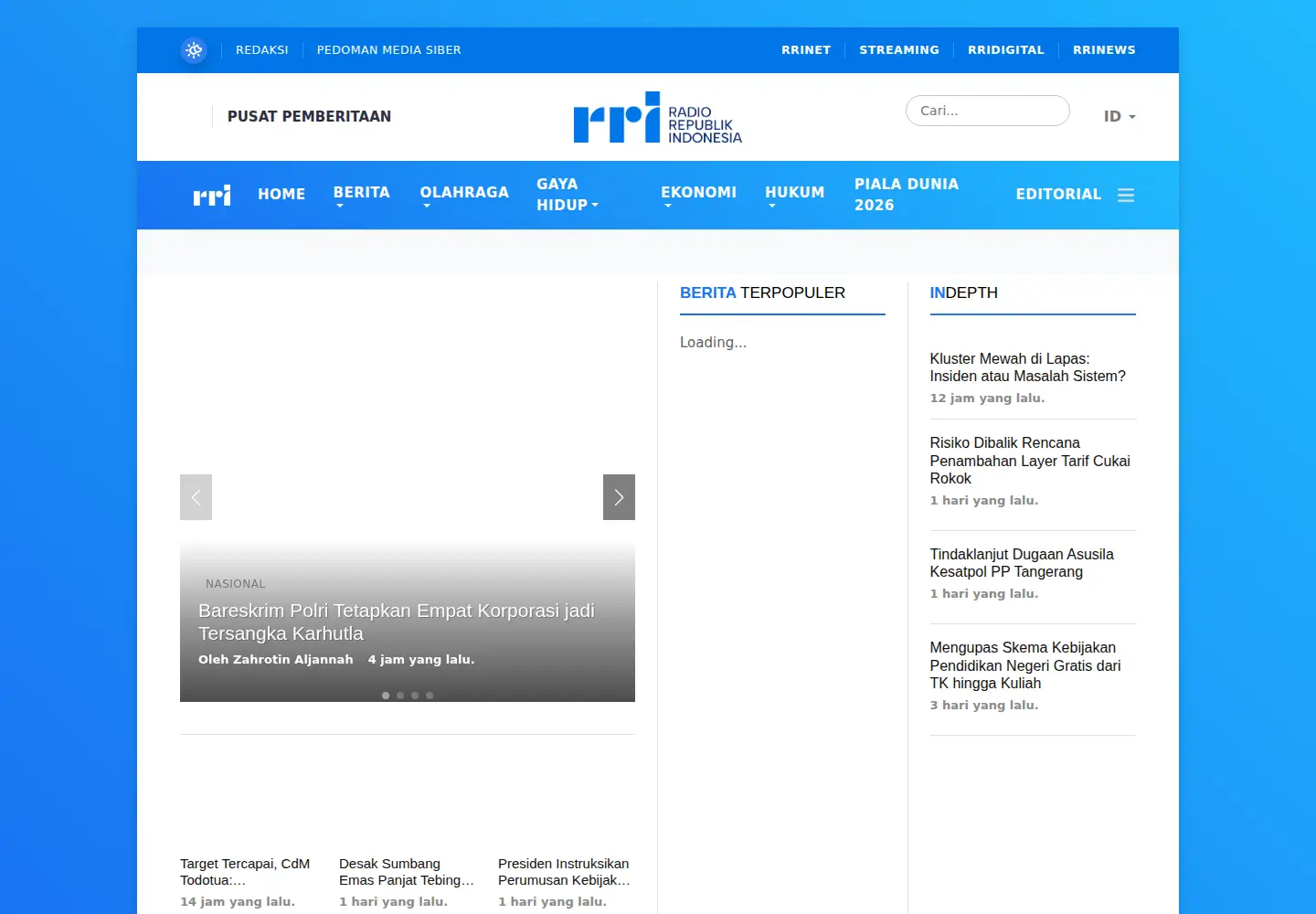1316x914 pixels.
Task: Expand the EKONOMI menu
Action: click(x=699, y=196)
